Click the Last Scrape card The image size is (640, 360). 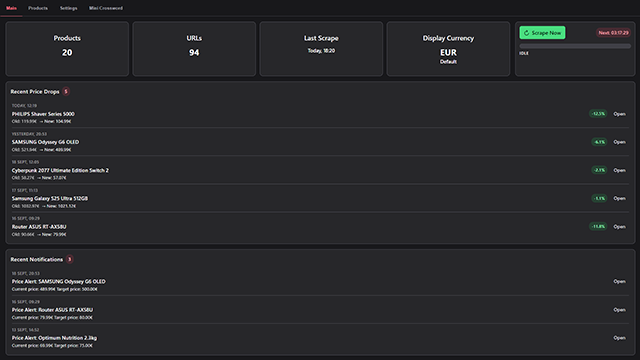pyautogui.click(x=321, y=49)
